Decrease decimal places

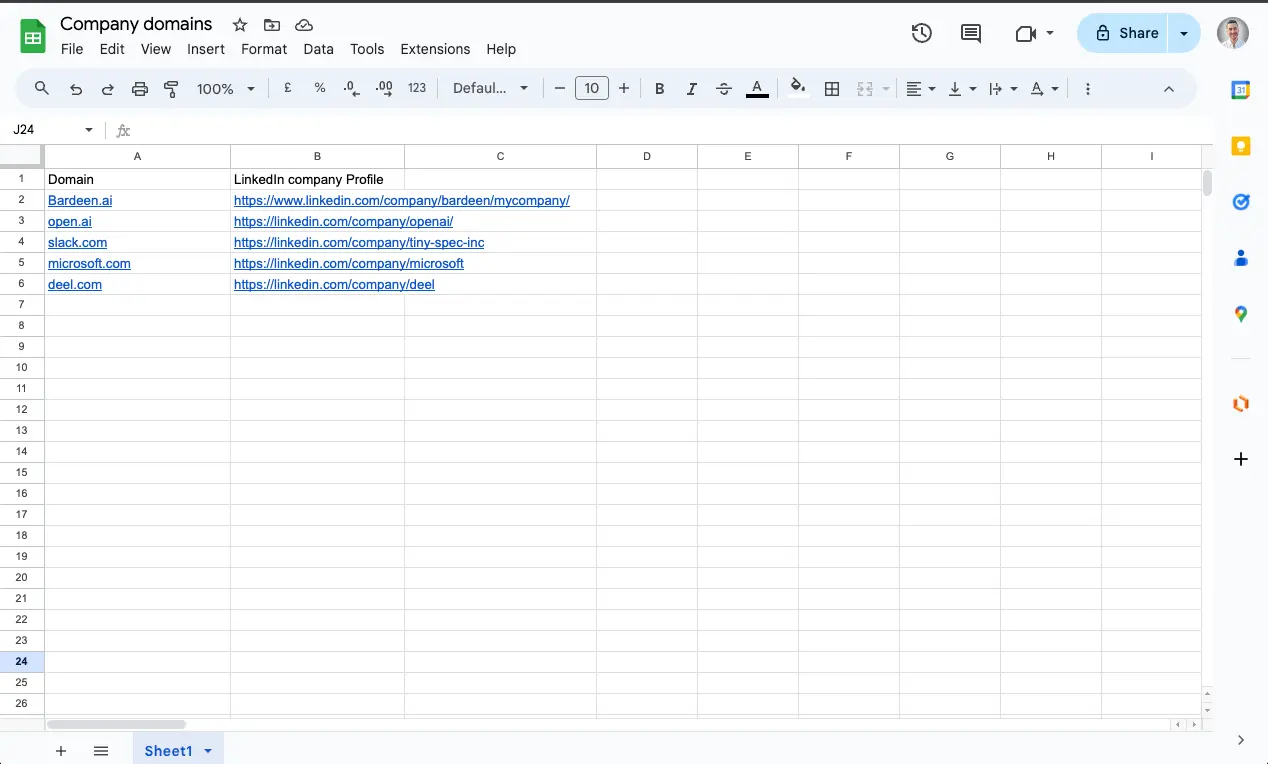point(352,89)
